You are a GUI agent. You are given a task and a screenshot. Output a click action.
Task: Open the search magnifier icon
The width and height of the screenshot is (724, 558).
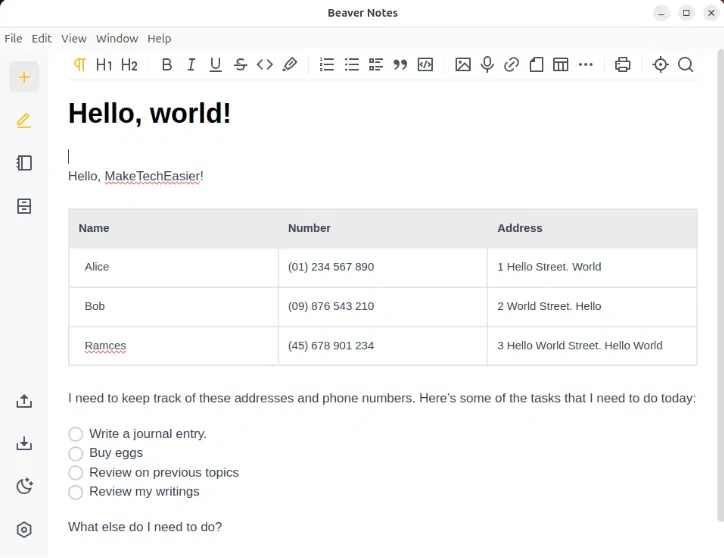(x=685, y=65)
